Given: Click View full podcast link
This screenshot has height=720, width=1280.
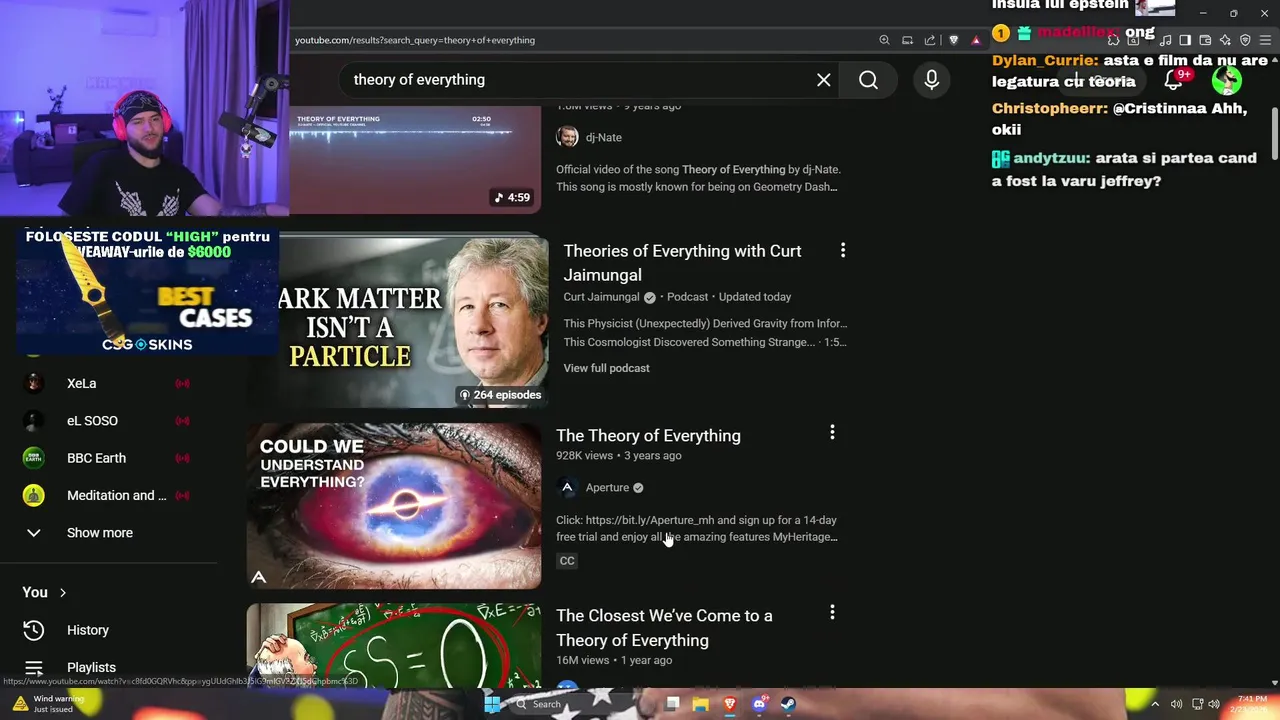Looking at the screenshot, I should click(x=606, y=368).
